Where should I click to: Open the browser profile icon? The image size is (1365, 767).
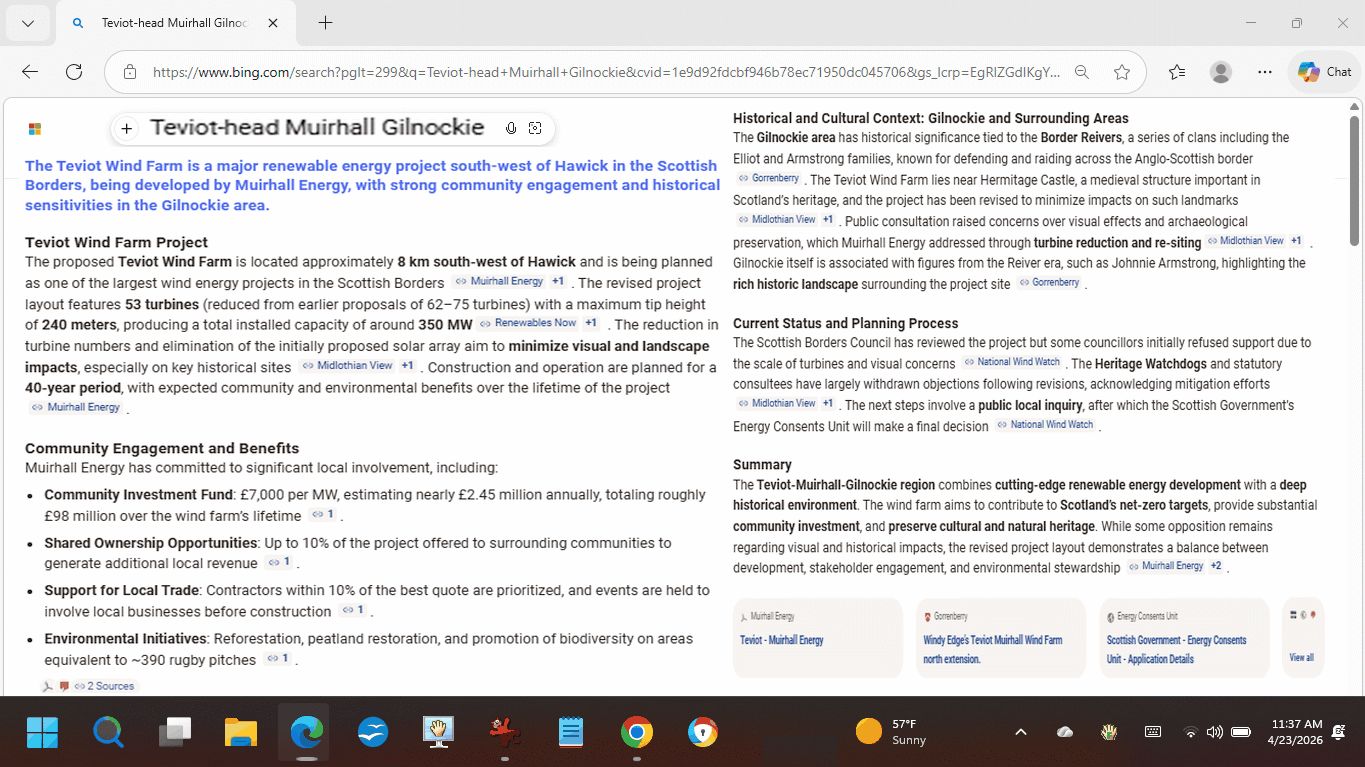[x=1220, y=72]
